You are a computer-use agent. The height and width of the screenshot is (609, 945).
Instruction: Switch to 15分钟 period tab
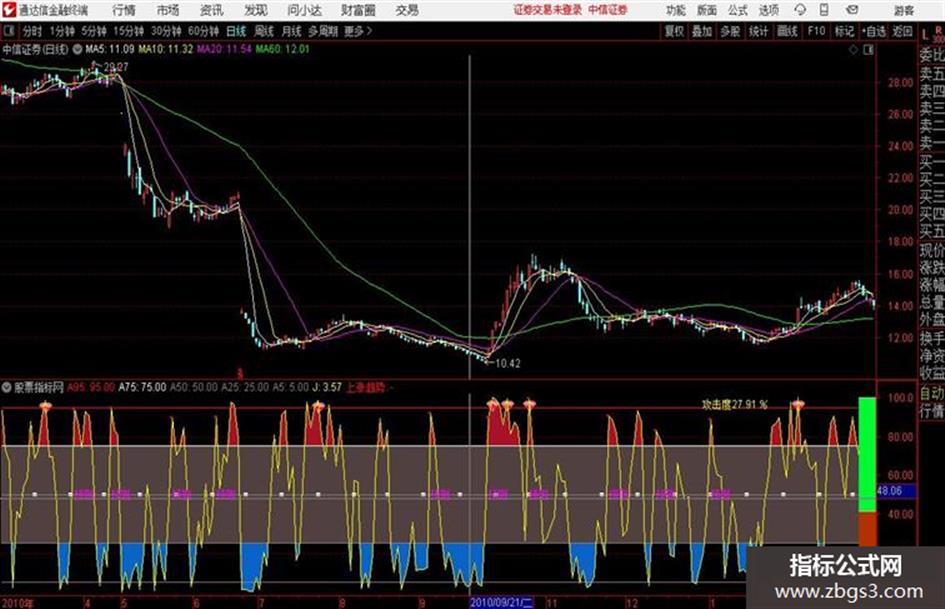pyautogui.click(x=128, y=31)
